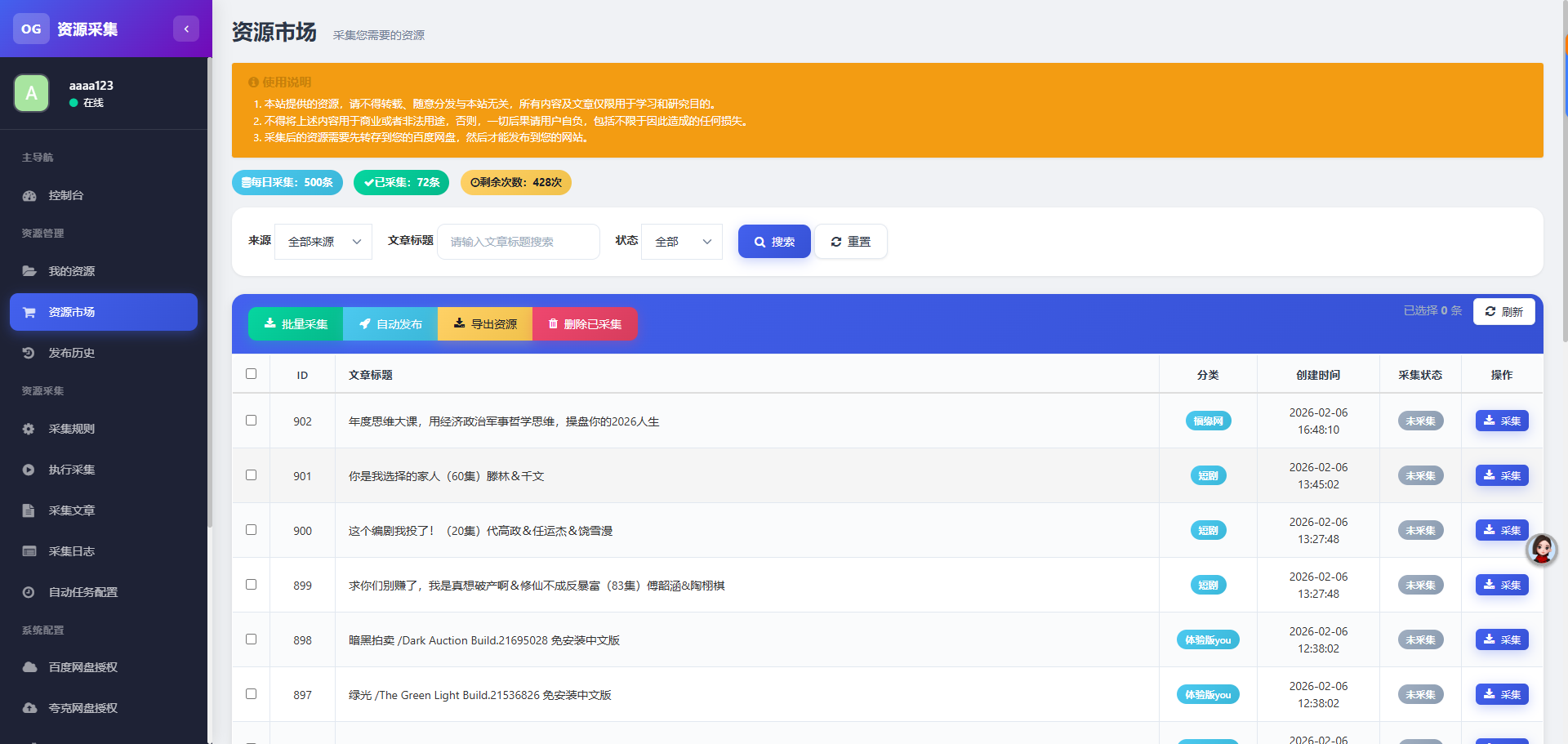Expand the 来源 全部来源 dropdown
This screenshot has width=1568, height=744.
pyautogui.click(x=323, y=242)
